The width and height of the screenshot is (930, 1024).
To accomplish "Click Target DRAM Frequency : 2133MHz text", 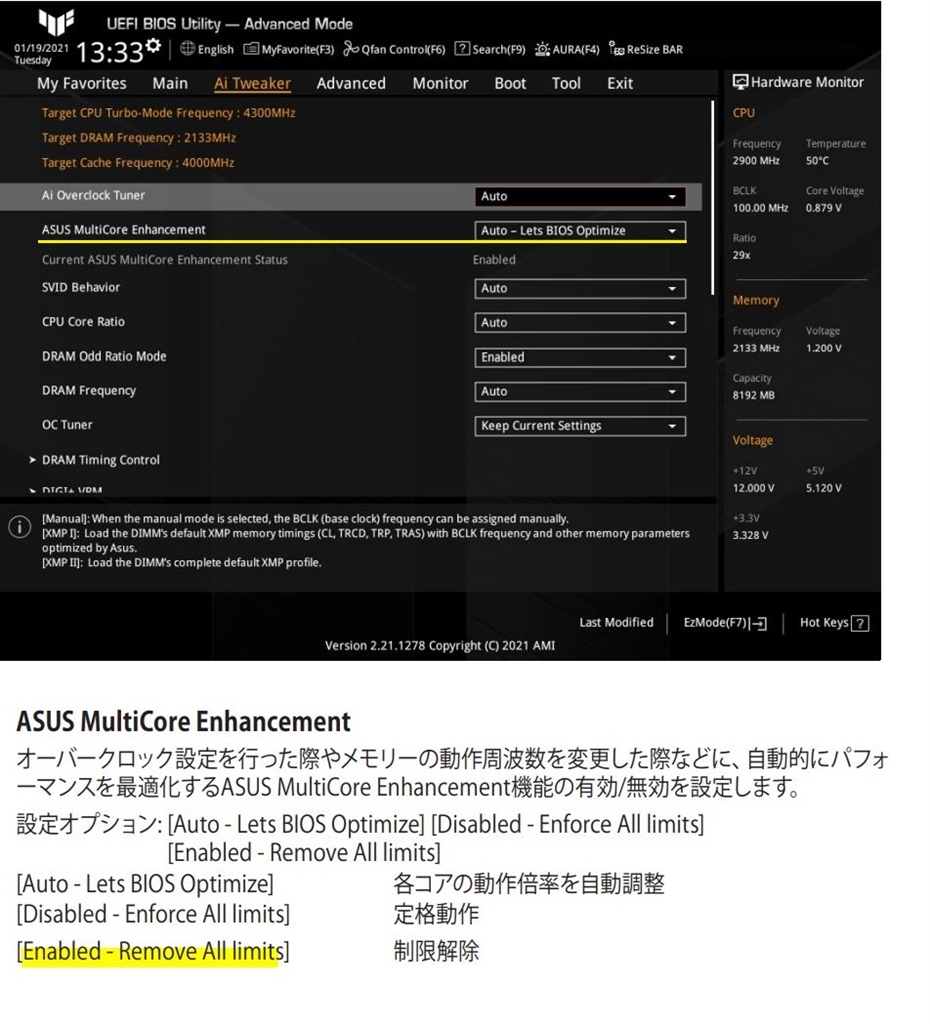I will pos(139,138).
